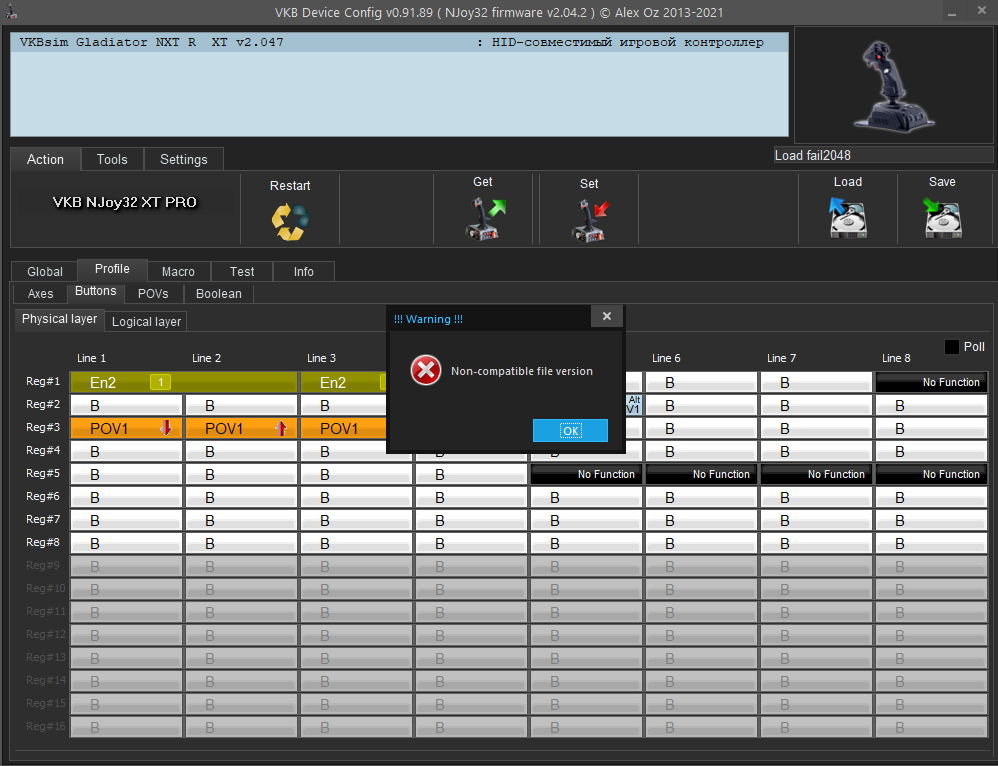Viewport: 998px width, 766px height.
Task: Switch to the Test tab
Action: click(x=242, y=271)
